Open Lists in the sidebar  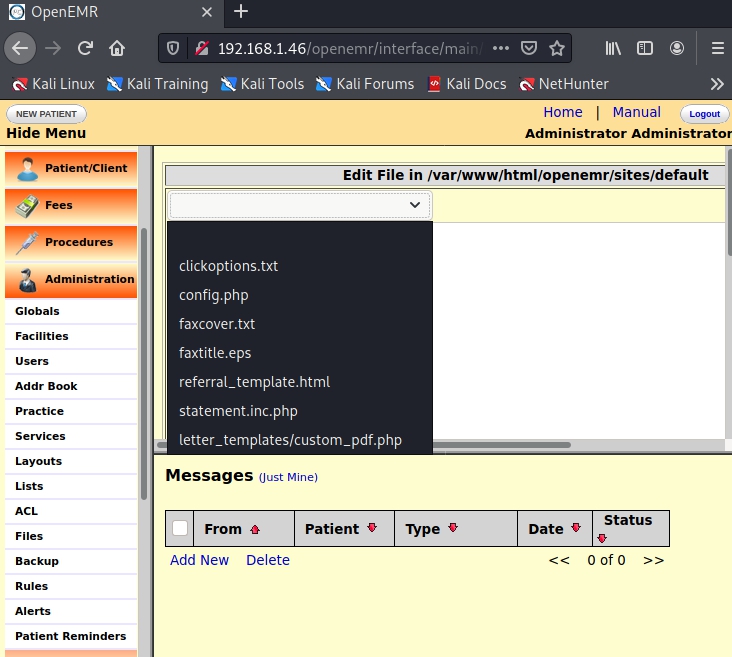tap(29, 486)
